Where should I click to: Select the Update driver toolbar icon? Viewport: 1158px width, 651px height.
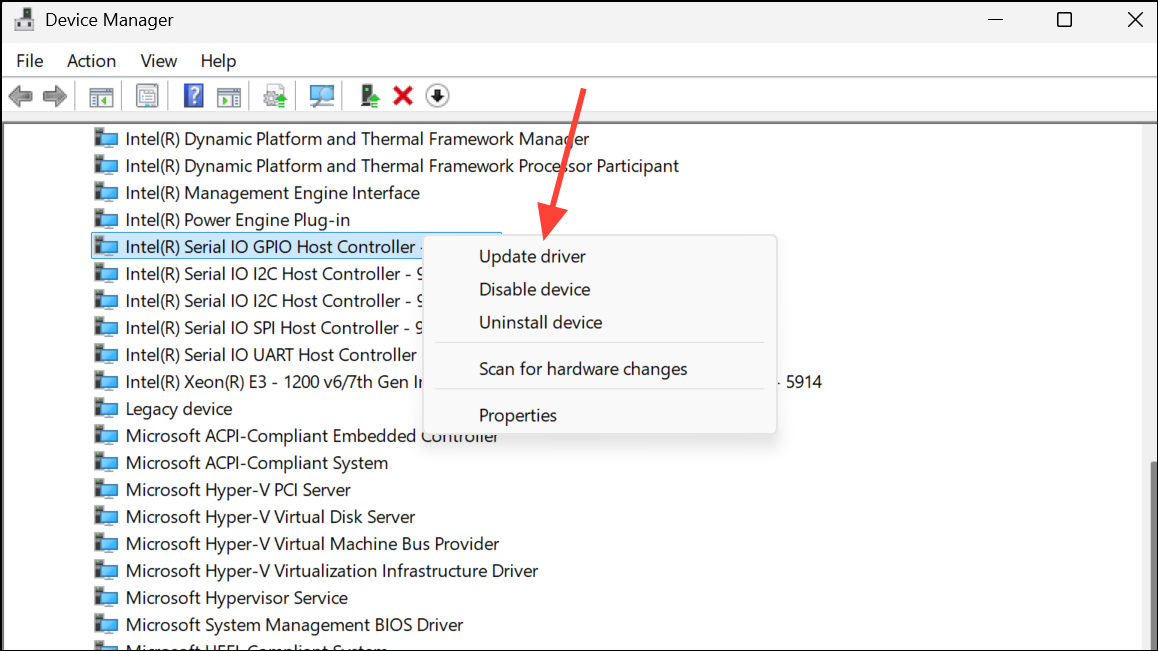click(x=273, y=95)
